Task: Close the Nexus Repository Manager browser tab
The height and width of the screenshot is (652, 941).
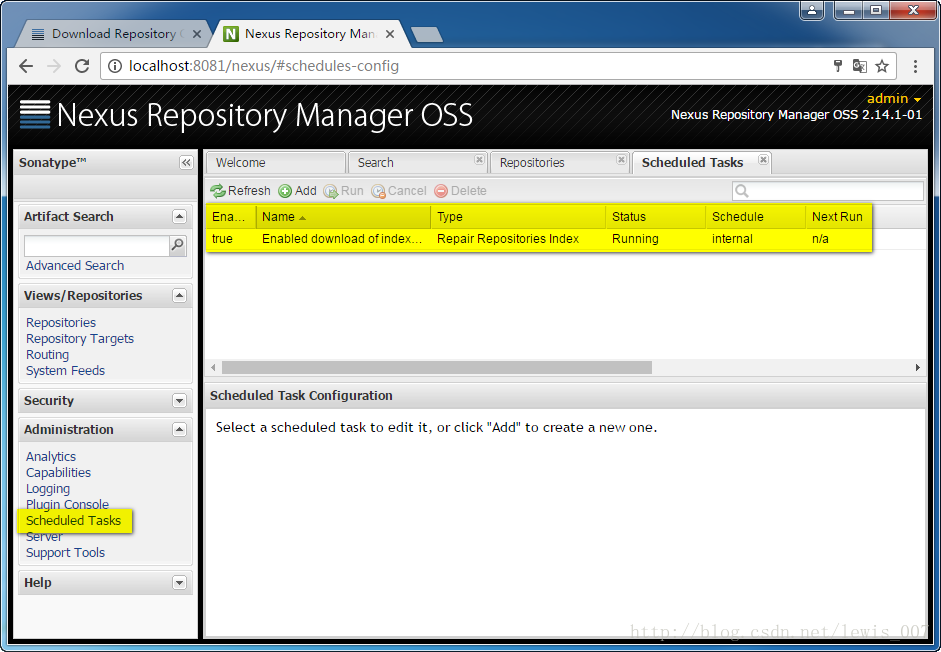Action: pyautogui.click(x=389, y=34)
